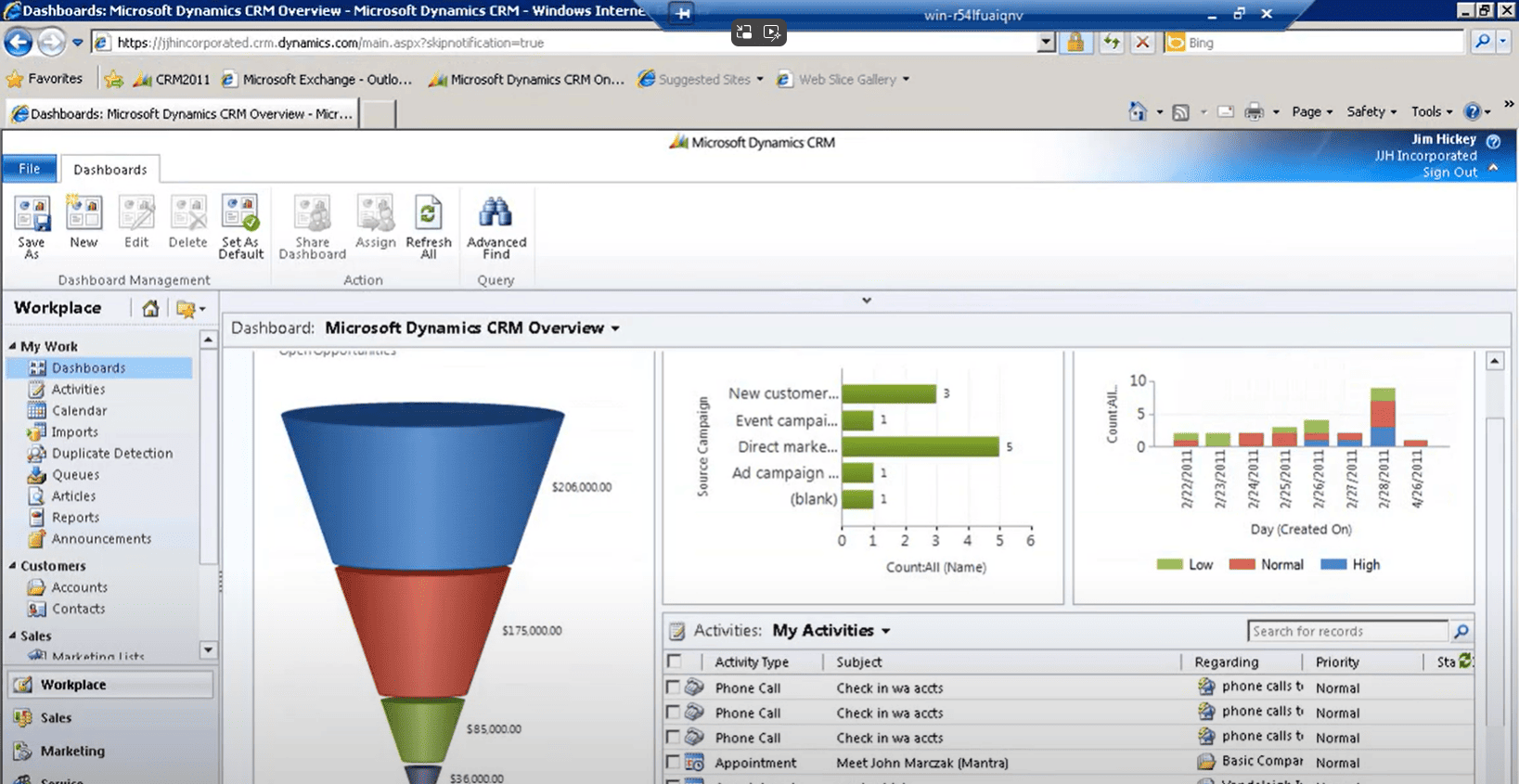
Task: Open Web Slice Gallery link
Action: (843, 80)
